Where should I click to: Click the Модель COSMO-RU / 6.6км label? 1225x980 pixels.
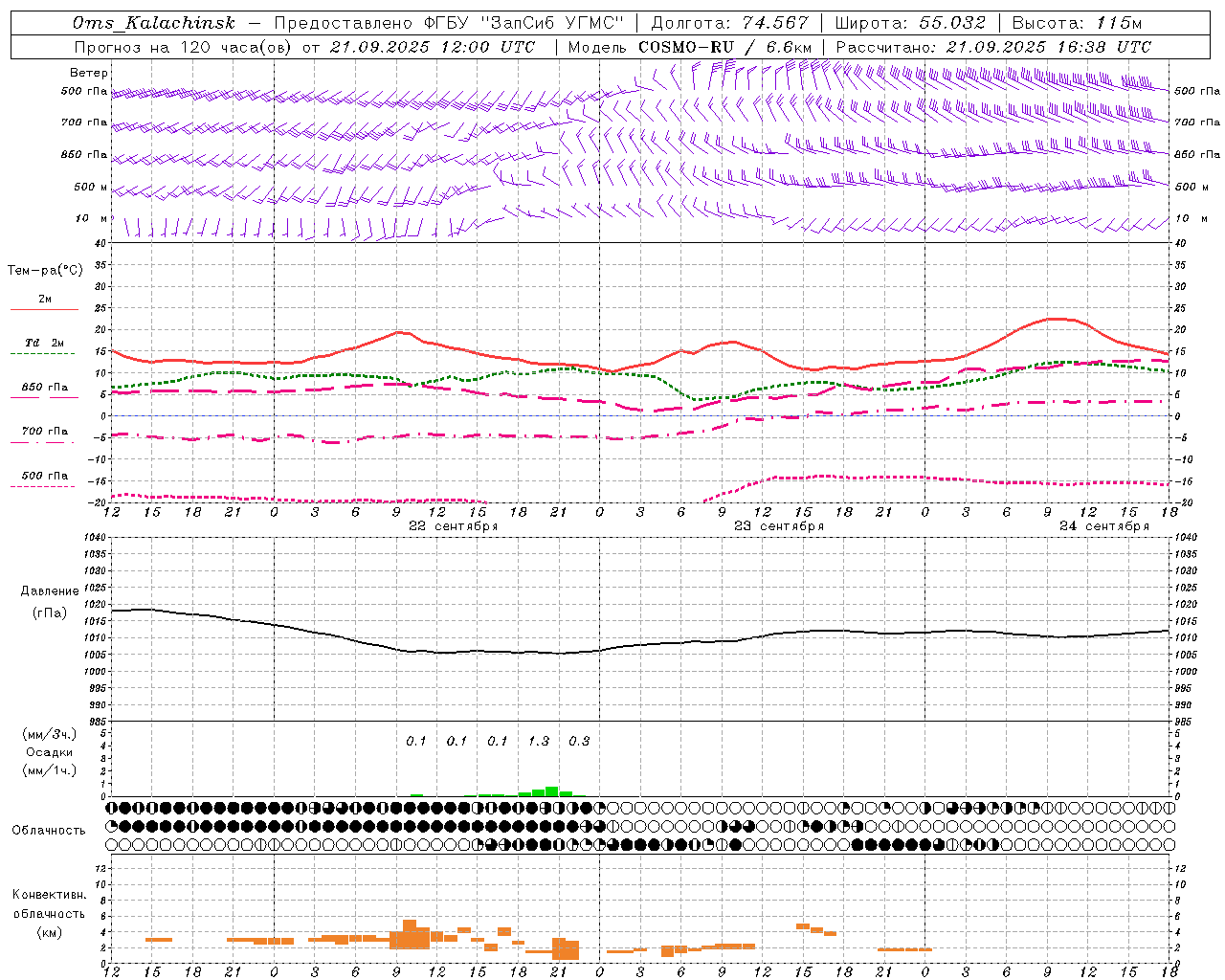[x=689, y=47]
